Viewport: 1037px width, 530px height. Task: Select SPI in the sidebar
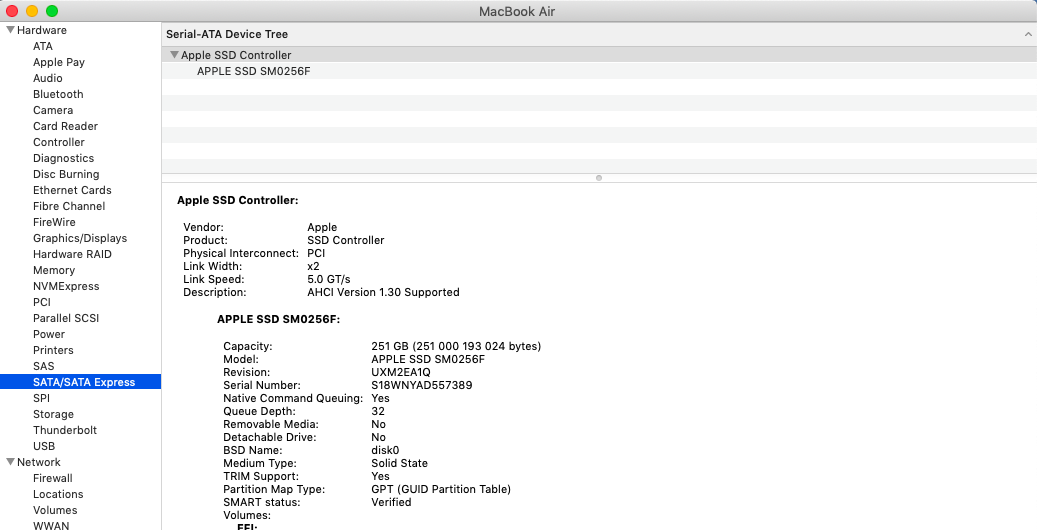[41, 398]
